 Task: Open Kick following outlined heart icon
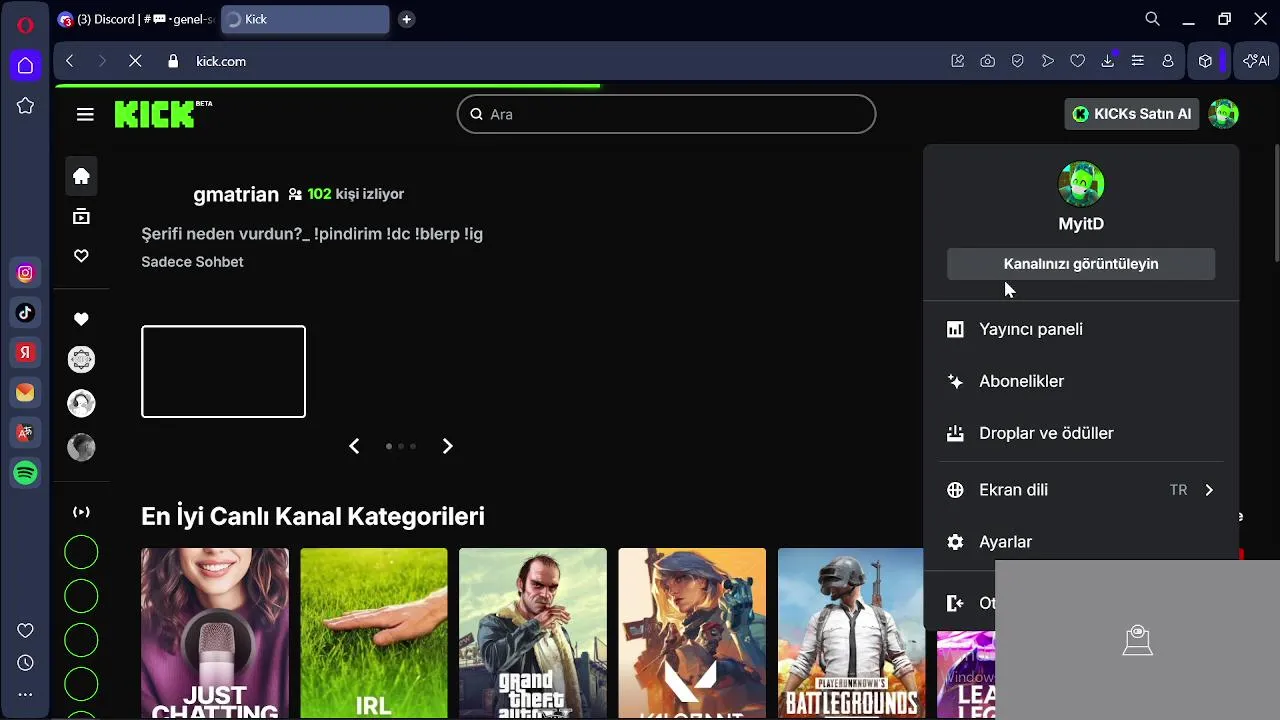click(81, 256)
